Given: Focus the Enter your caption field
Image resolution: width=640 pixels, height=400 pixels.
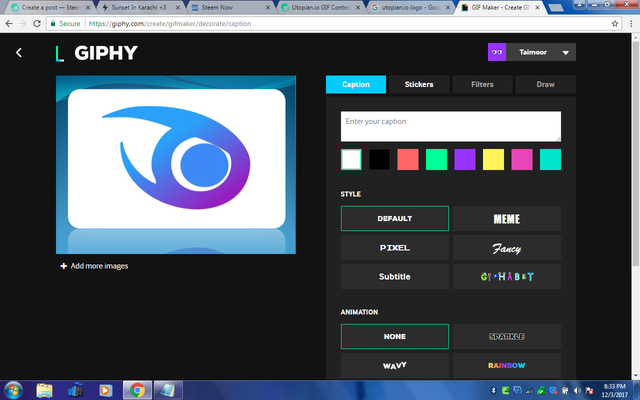Looking at the screenshot, I should [x=451, y=127].
